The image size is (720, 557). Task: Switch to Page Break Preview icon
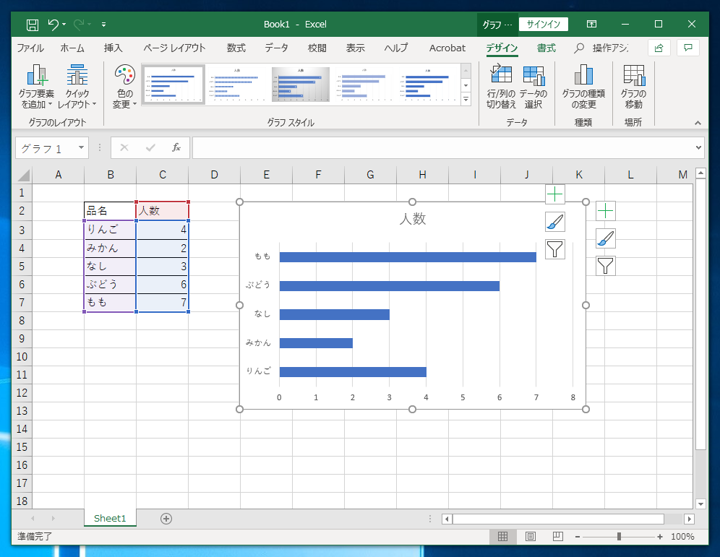coord(558,536)
